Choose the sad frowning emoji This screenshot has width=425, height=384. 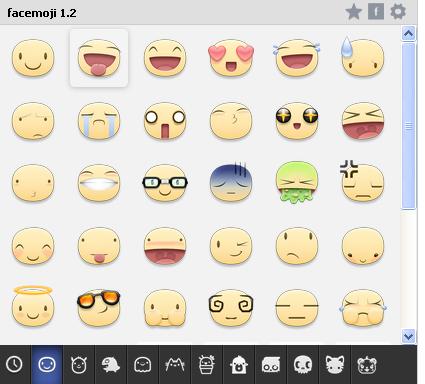pos(297,246)
